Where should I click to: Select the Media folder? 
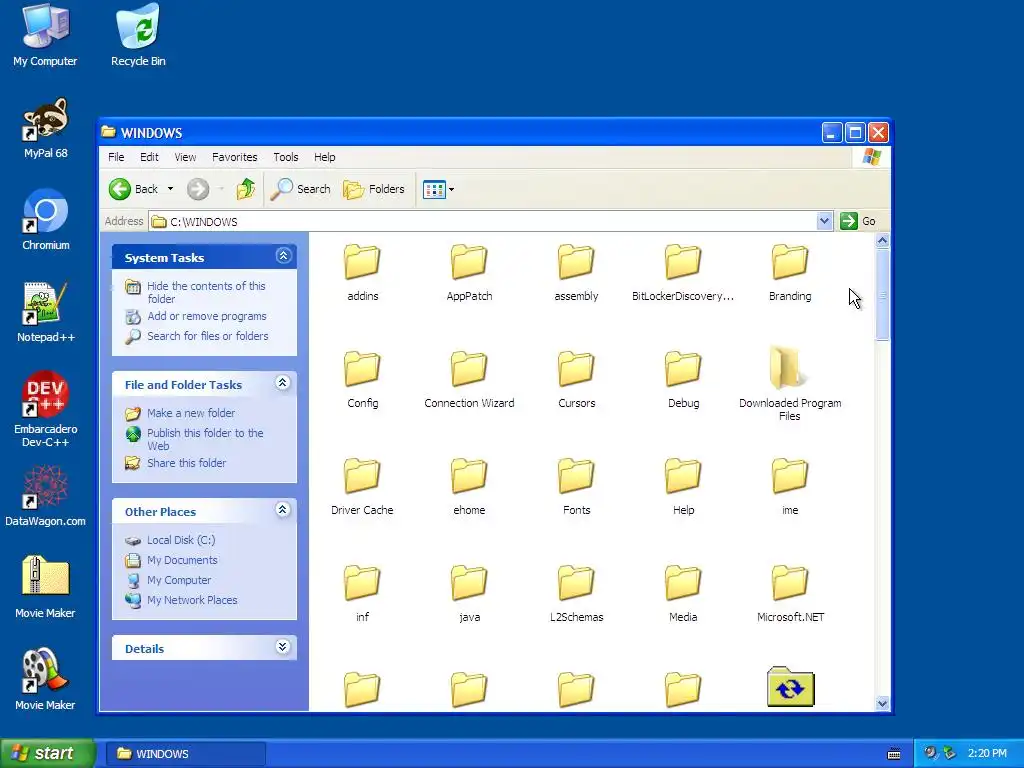click(x=683, y=594)
